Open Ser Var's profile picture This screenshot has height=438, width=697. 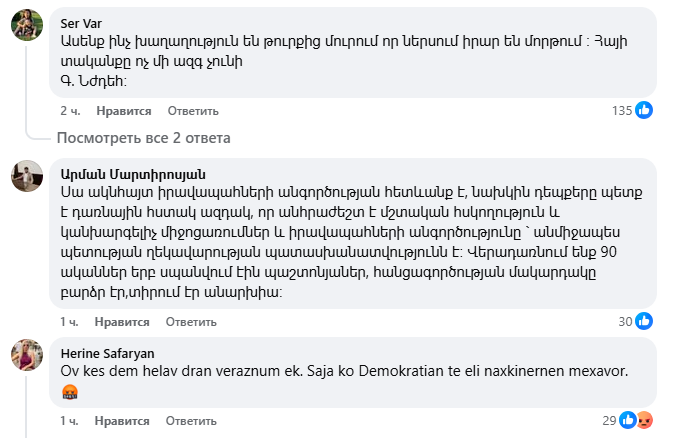pos(26,25)
